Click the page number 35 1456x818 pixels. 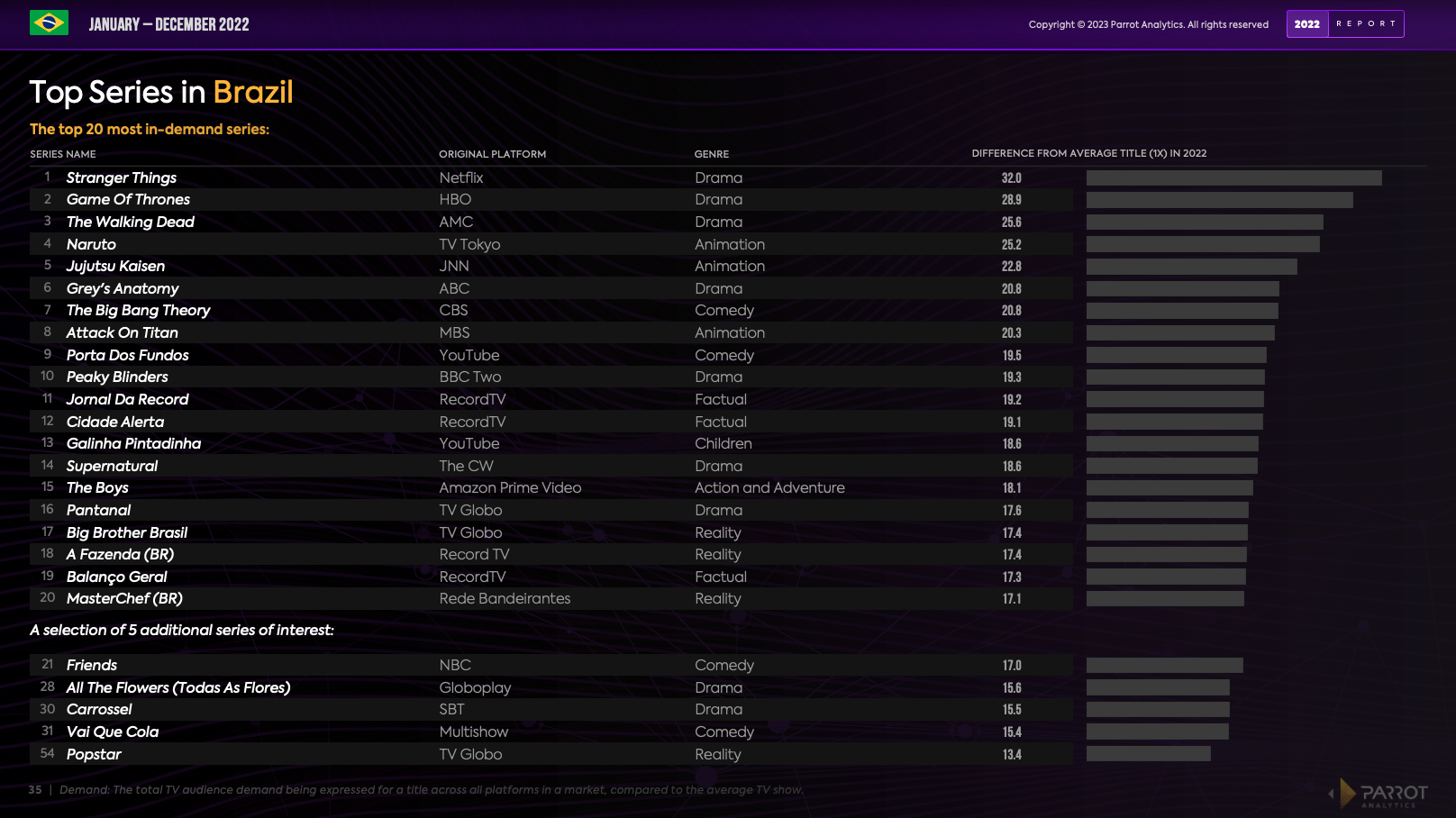click(x=35, y=790)
